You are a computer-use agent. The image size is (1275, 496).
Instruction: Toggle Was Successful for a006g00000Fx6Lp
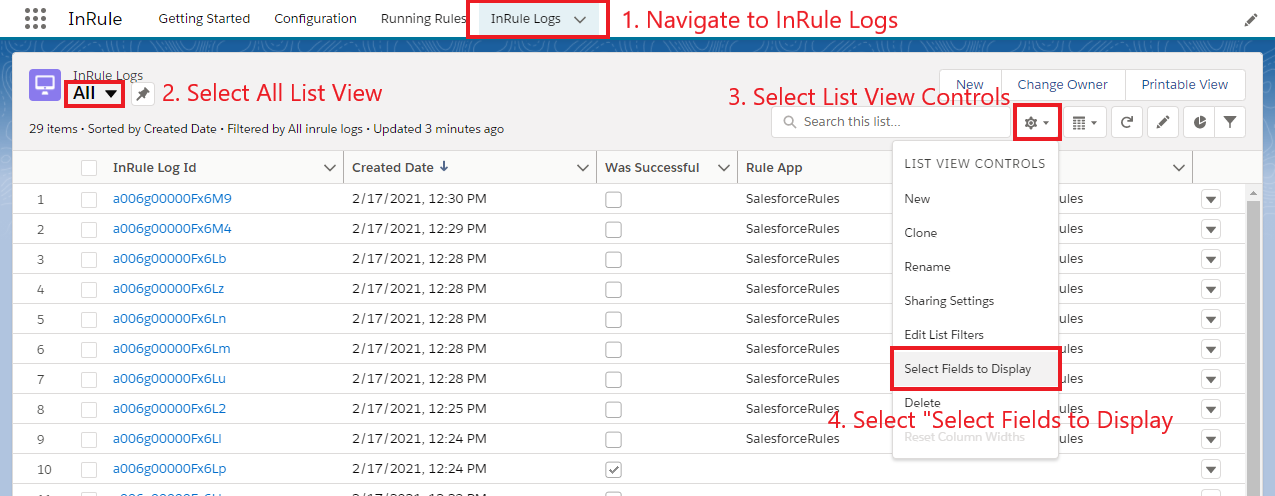pyautogui.click(x=613, y=469)
